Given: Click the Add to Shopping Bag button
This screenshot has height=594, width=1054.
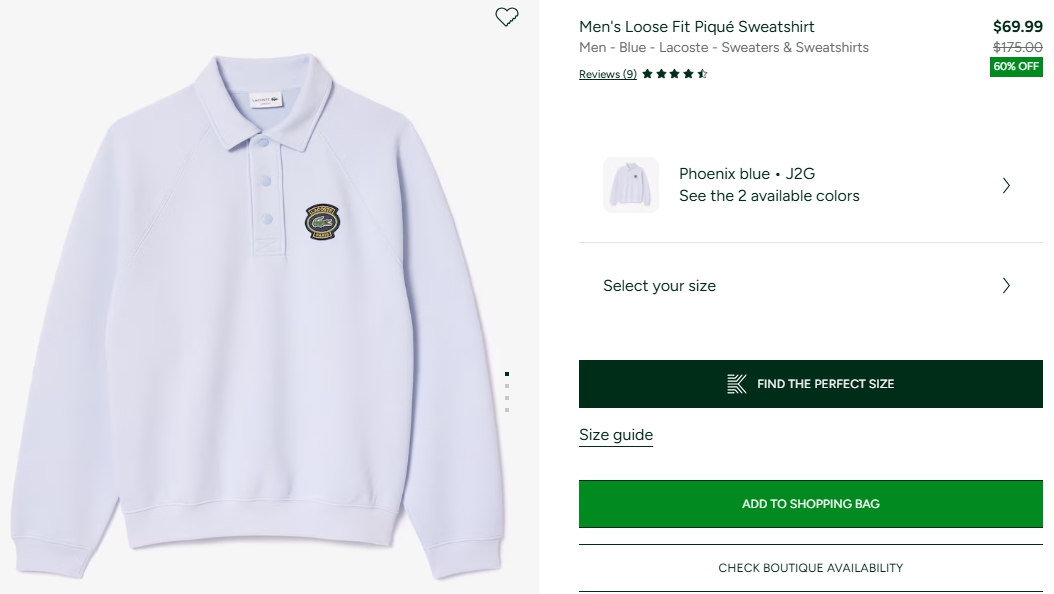Looking at the screenshot, I should click(x=811, y=504).
